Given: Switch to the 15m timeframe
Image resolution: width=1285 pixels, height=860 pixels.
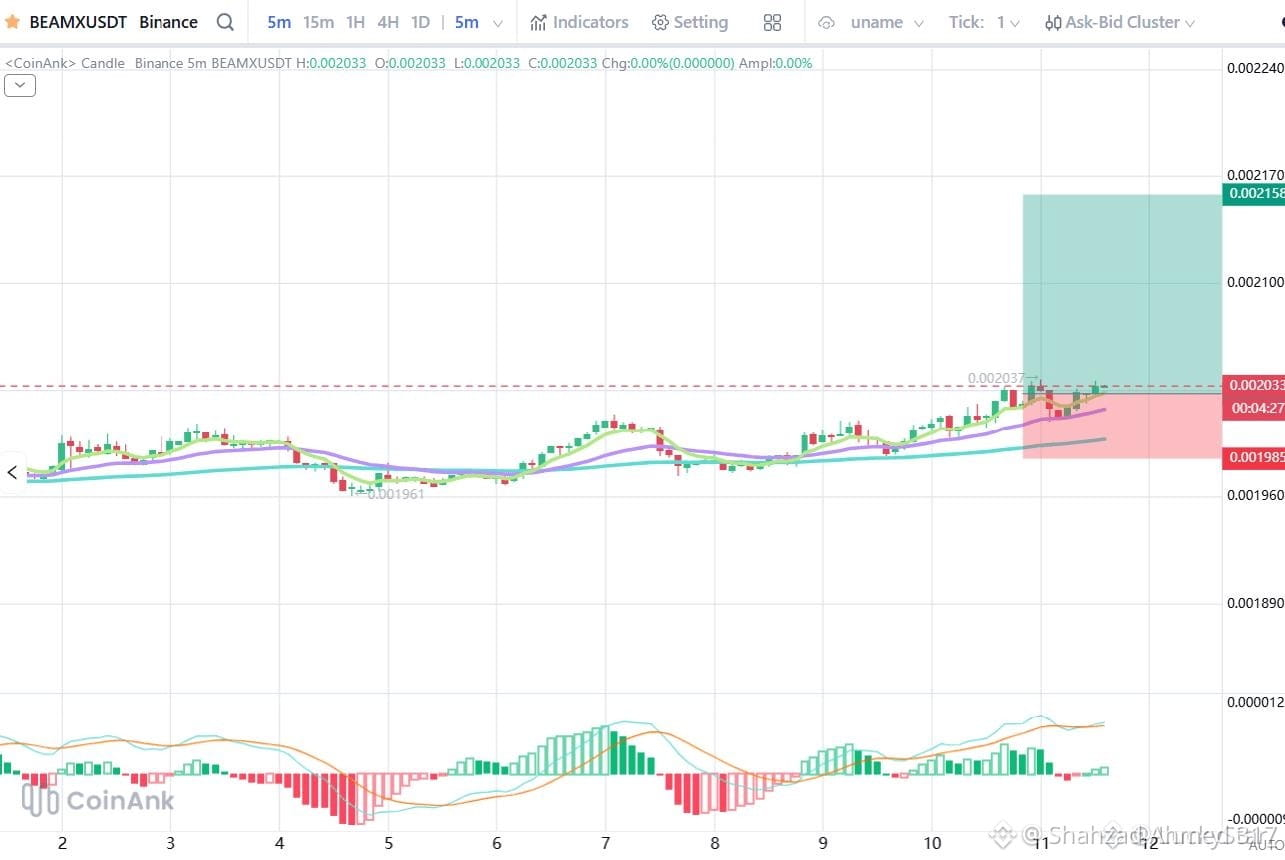Looking at the screenshot, I should tap(318, 22).
